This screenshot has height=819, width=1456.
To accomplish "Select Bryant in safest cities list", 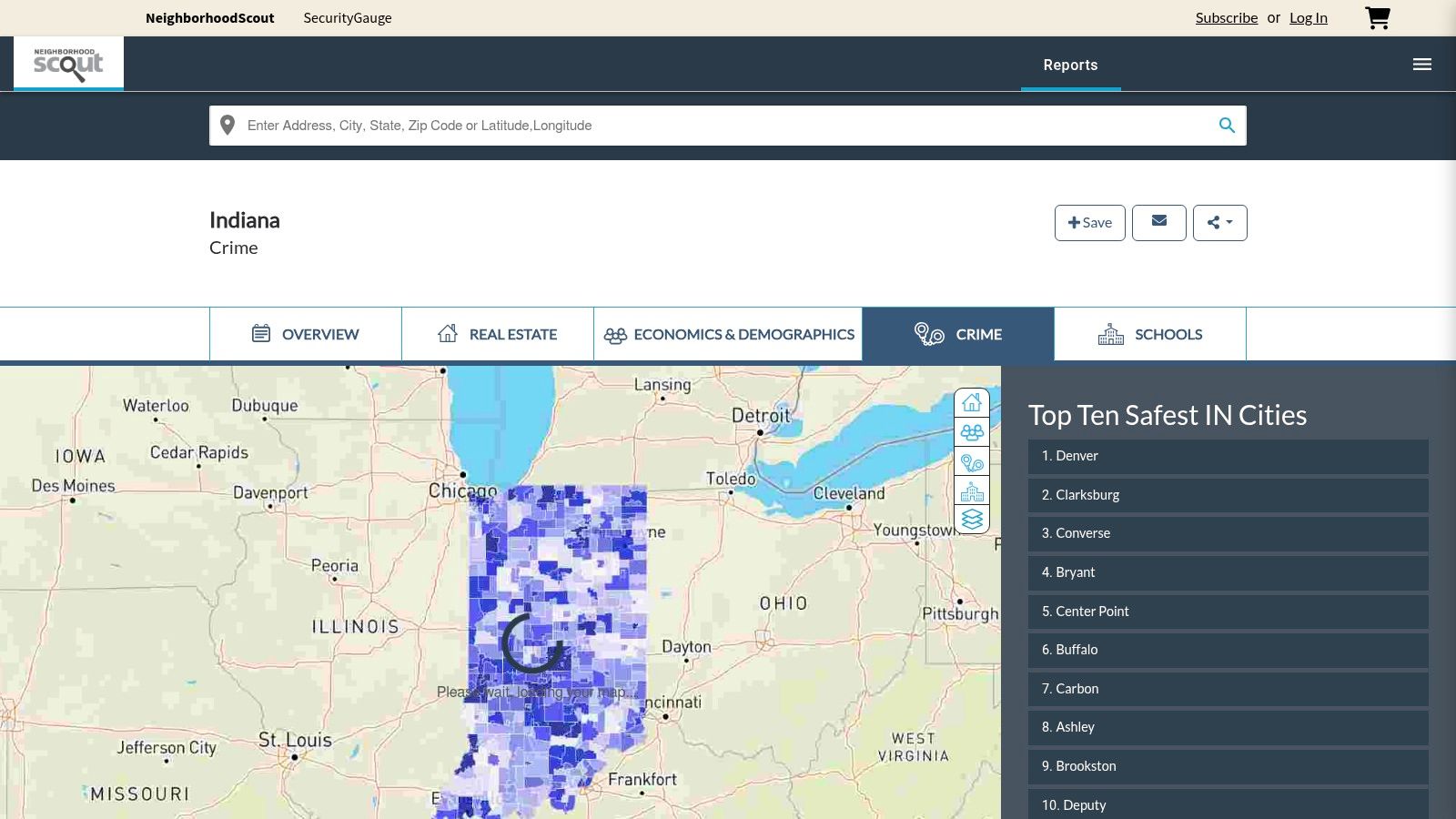I will click(x=1228, y=572).
